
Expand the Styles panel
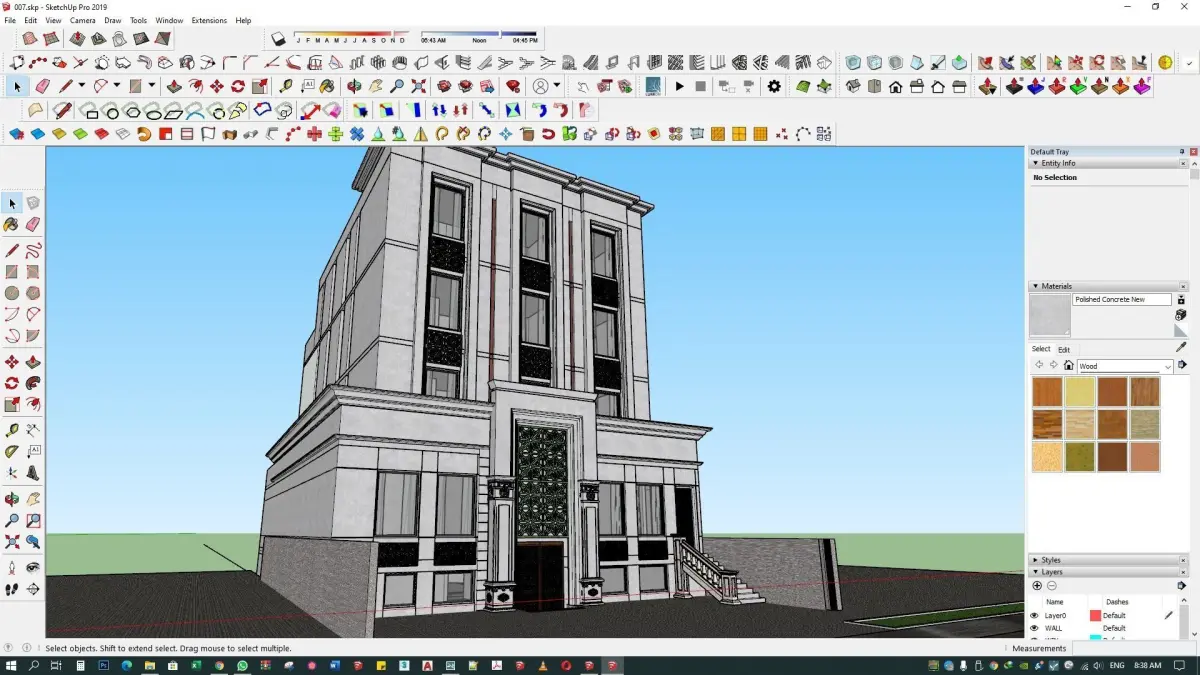1035,560
